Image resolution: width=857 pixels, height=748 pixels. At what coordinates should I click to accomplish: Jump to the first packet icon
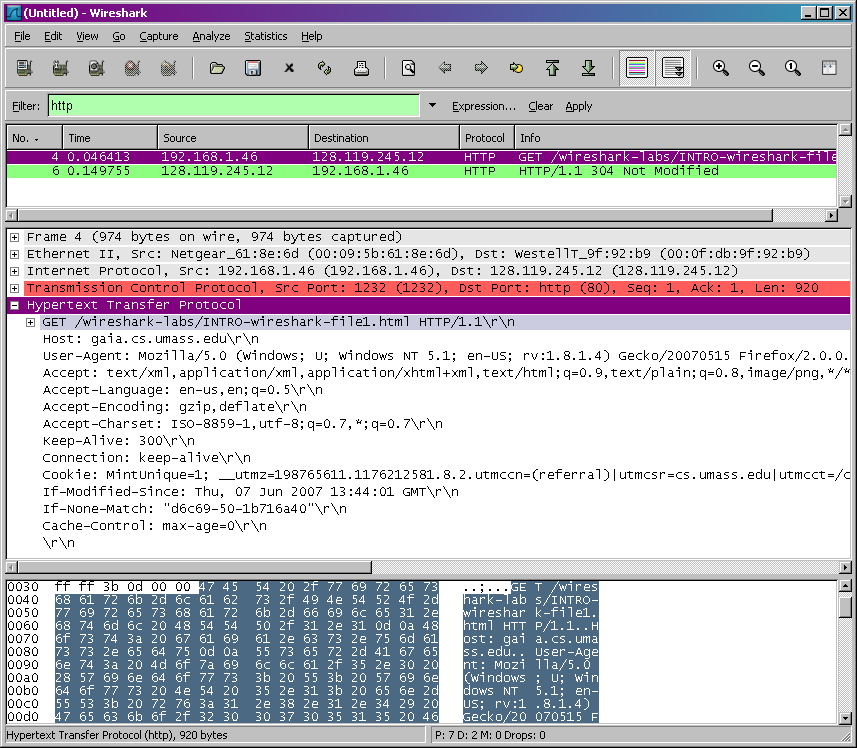click(x=553, y=68)
